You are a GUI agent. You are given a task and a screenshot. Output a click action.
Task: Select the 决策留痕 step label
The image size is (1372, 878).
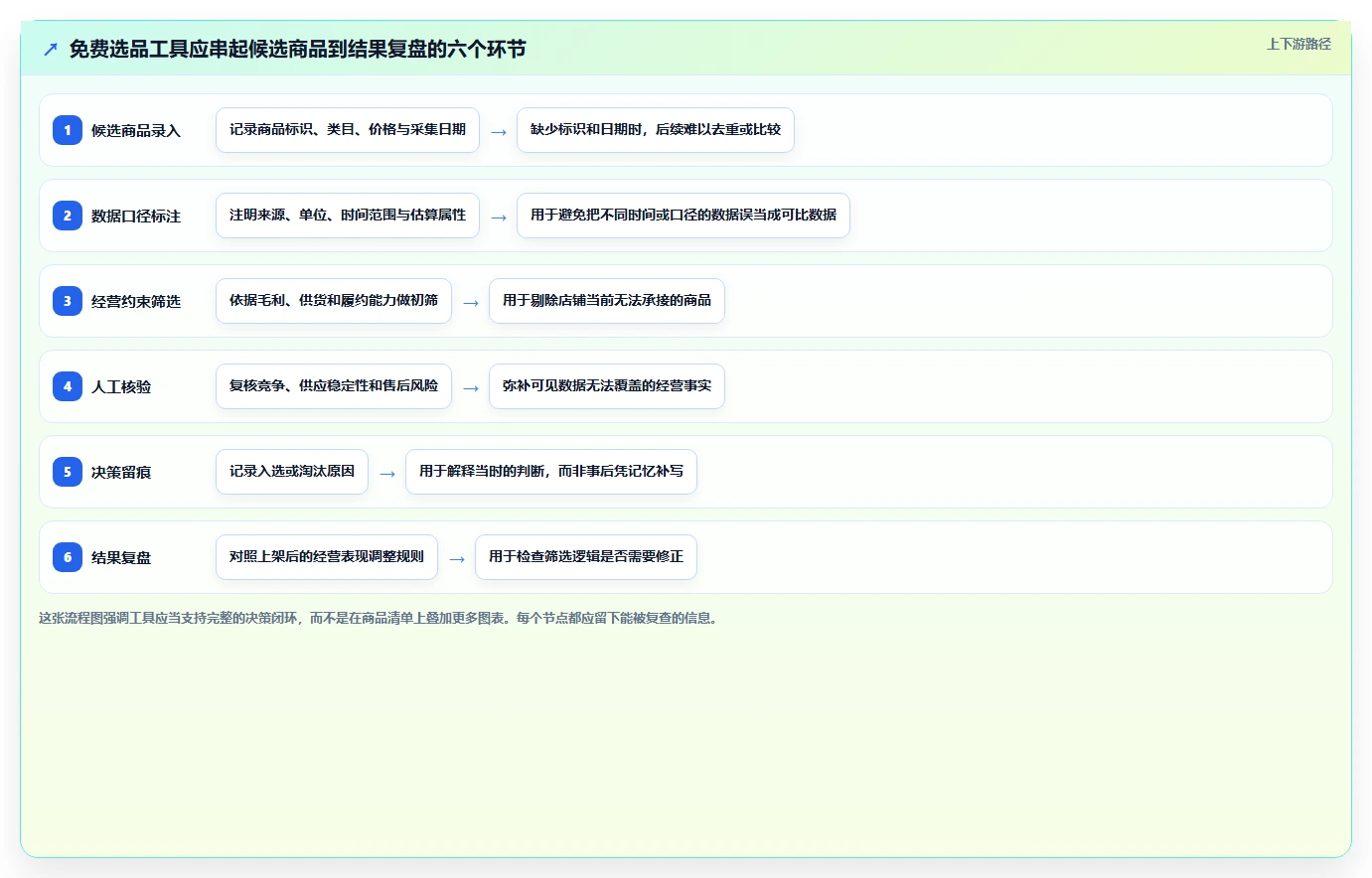[x=121, y=472]
